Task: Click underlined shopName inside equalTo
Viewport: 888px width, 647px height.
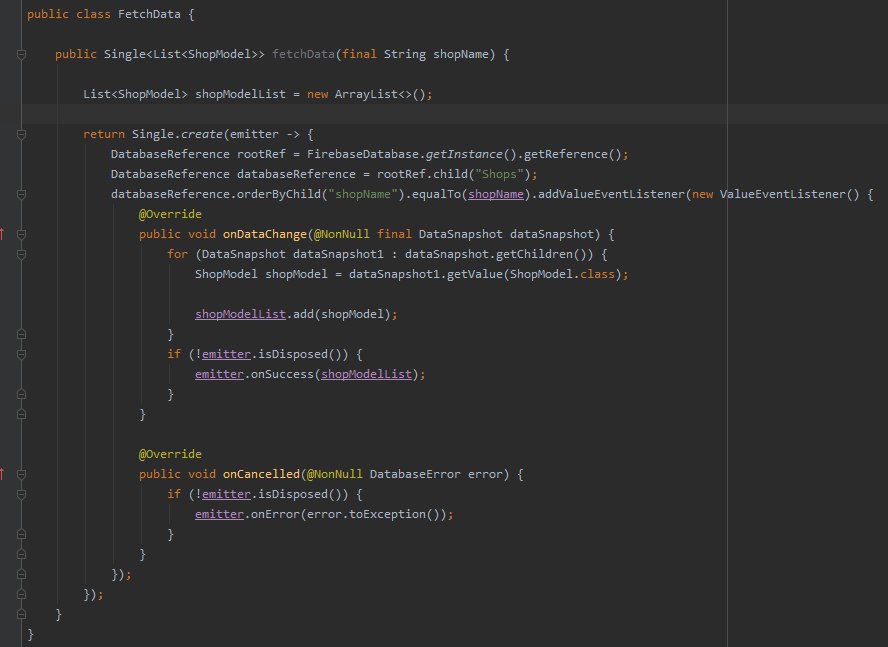Action: (496, 194)
